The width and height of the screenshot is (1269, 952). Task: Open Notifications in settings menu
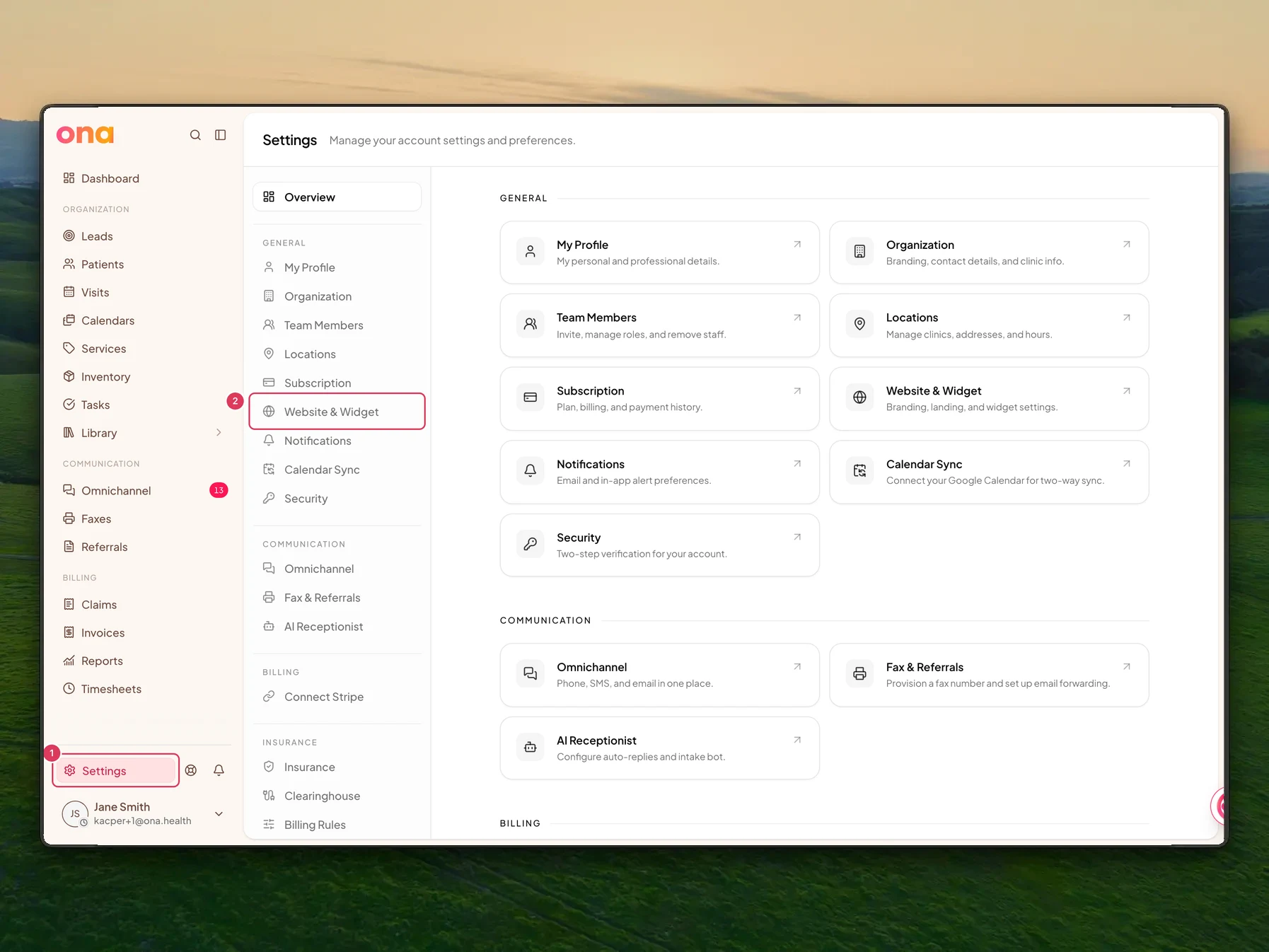[337, 441]
